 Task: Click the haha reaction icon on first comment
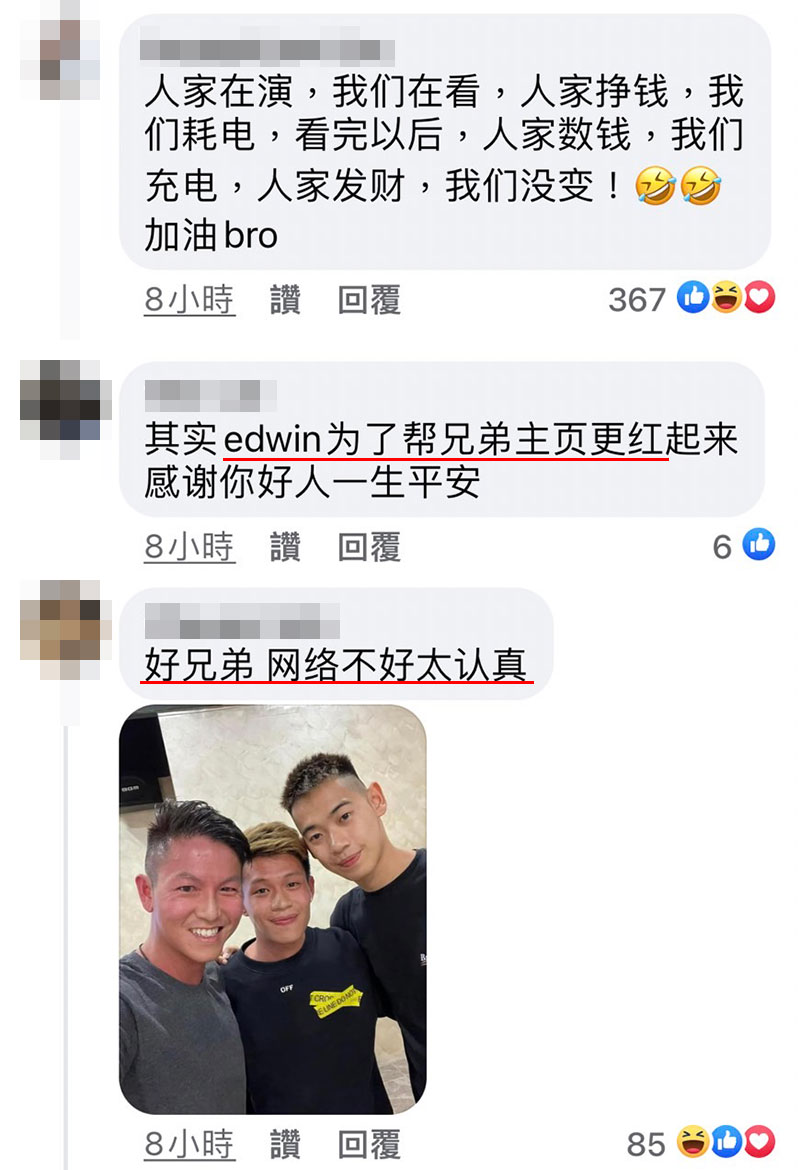(x=726, y=298)
